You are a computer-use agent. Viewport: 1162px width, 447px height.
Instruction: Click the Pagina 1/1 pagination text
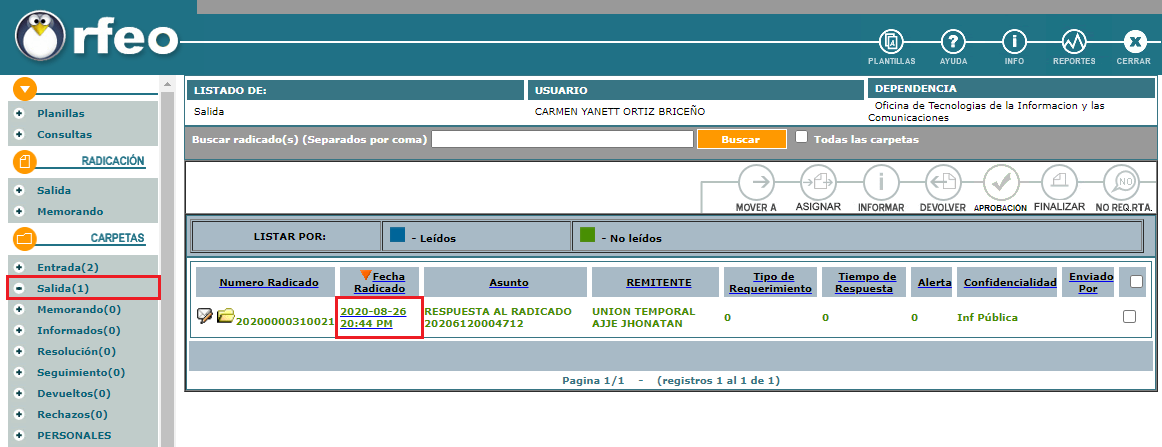coord(593,380)
